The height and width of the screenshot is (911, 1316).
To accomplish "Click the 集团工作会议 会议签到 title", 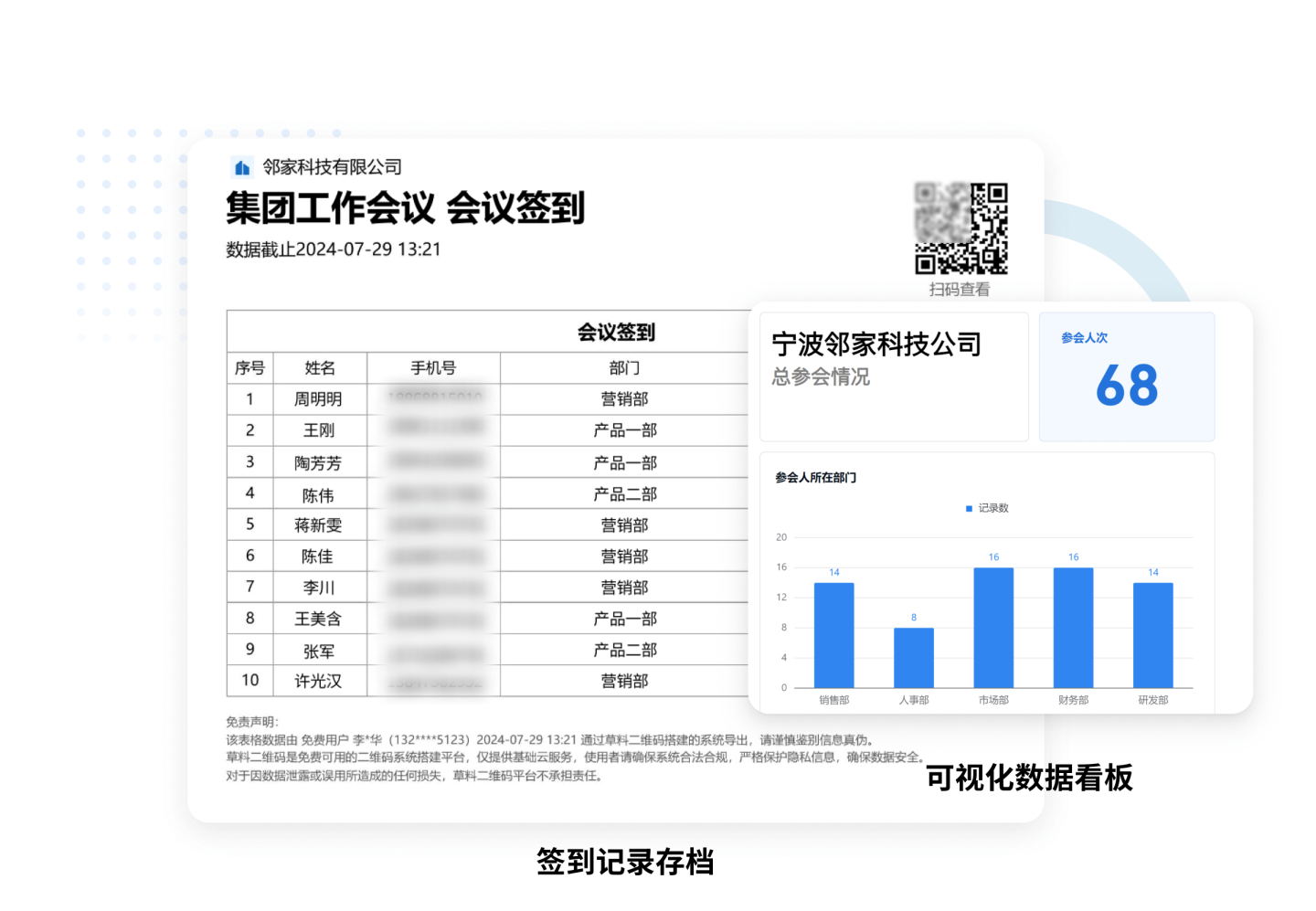I will 405,208.
